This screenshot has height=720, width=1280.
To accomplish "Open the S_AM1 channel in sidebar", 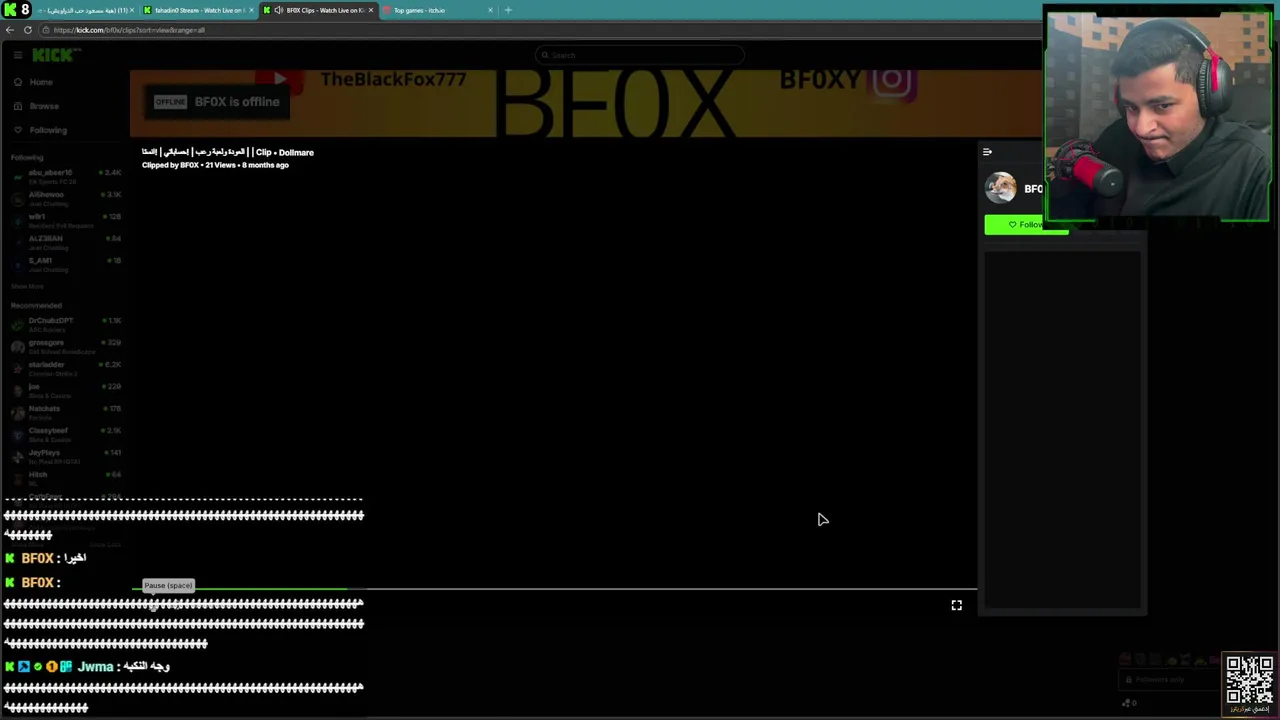I will tap(65, 264).
